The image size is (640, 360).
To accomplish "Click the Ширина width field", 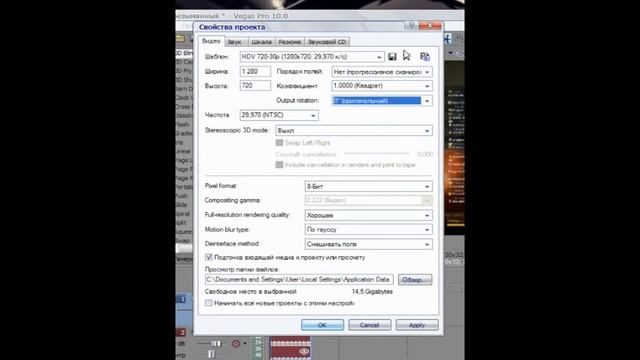I will [255, 71].
